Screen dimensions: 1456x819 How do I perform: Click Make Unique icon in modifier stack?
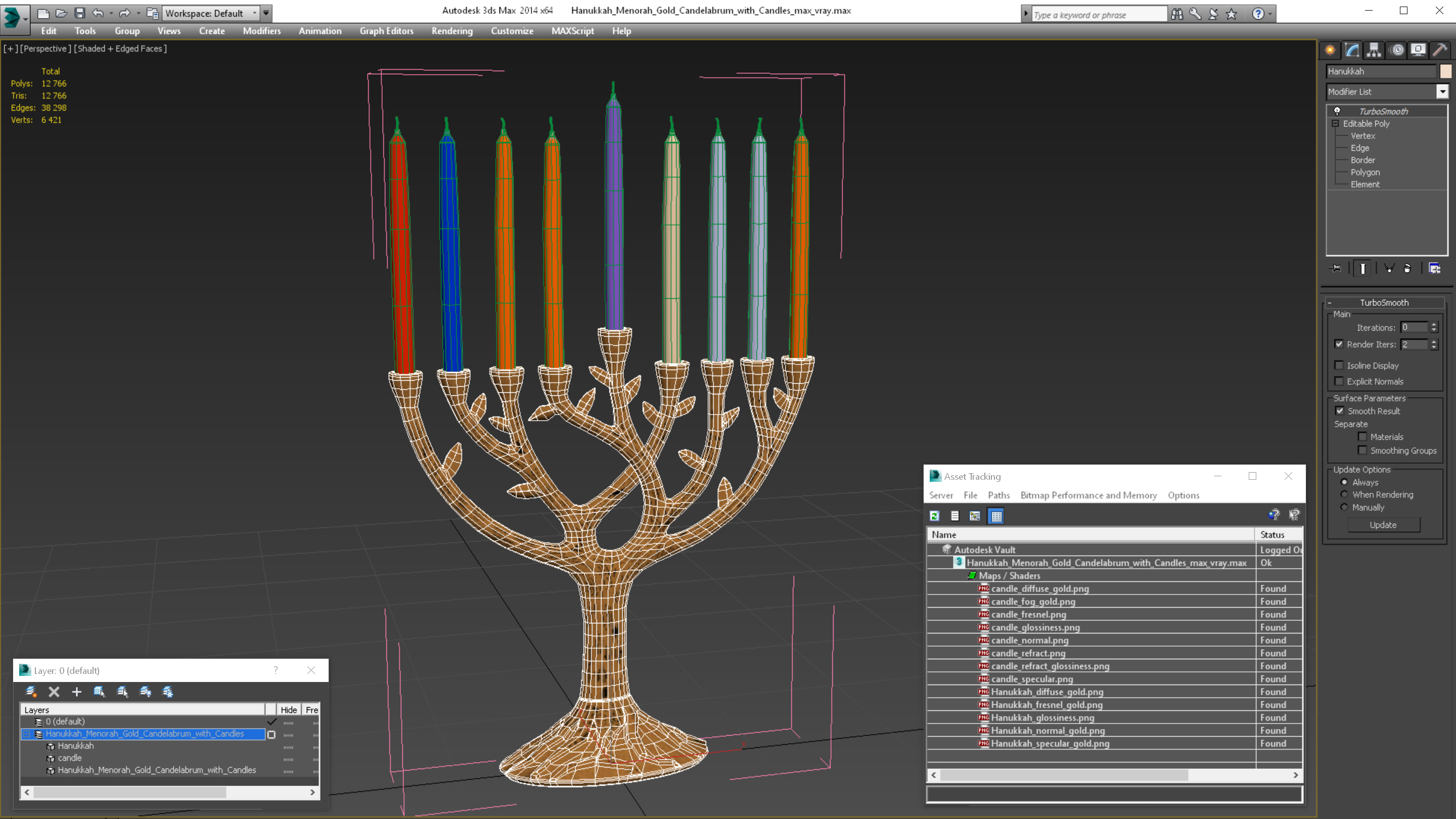pyautogui.click(x=1389, y=268)
